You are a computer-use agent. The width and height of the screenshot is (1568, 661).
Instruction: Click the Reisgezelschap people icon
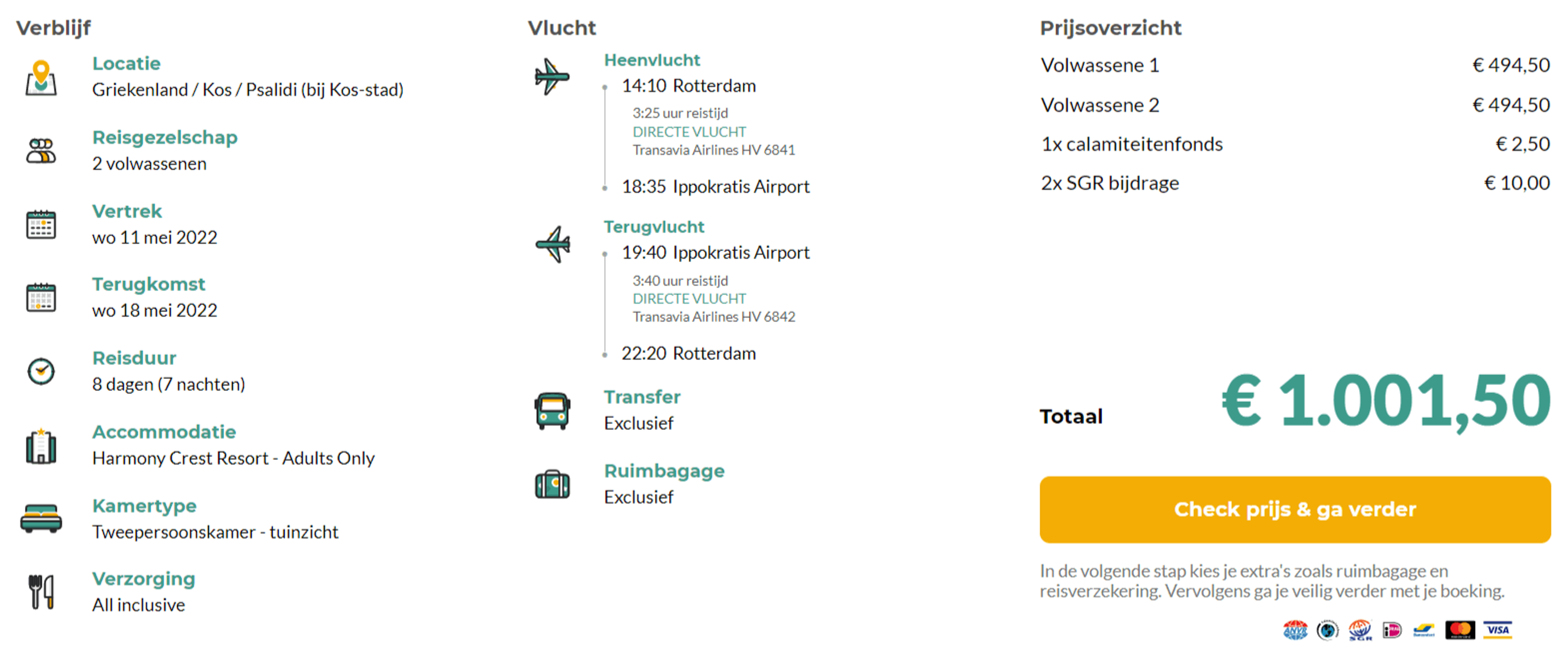tap(41, 151)
